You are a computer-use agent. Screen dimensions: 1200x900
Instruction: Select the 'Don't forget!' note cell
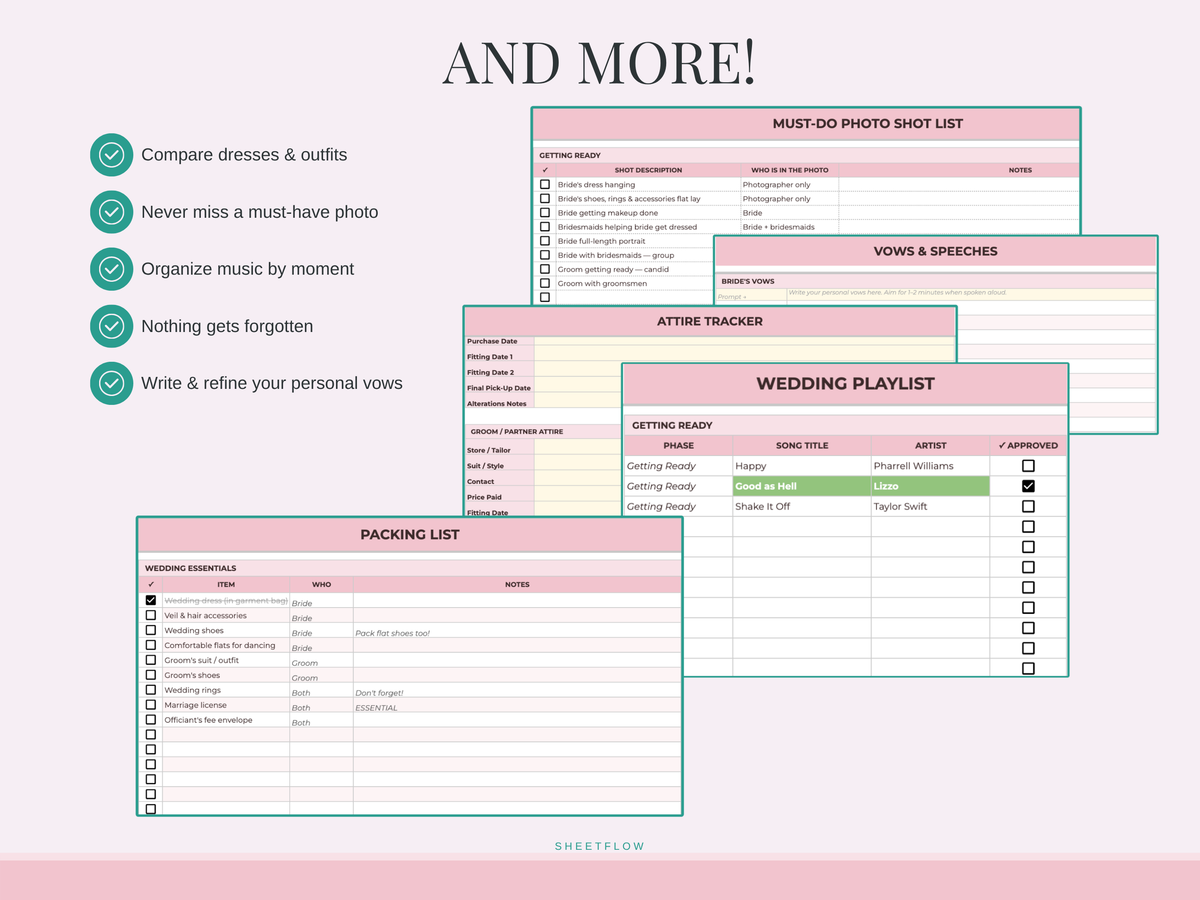(517, 692)
